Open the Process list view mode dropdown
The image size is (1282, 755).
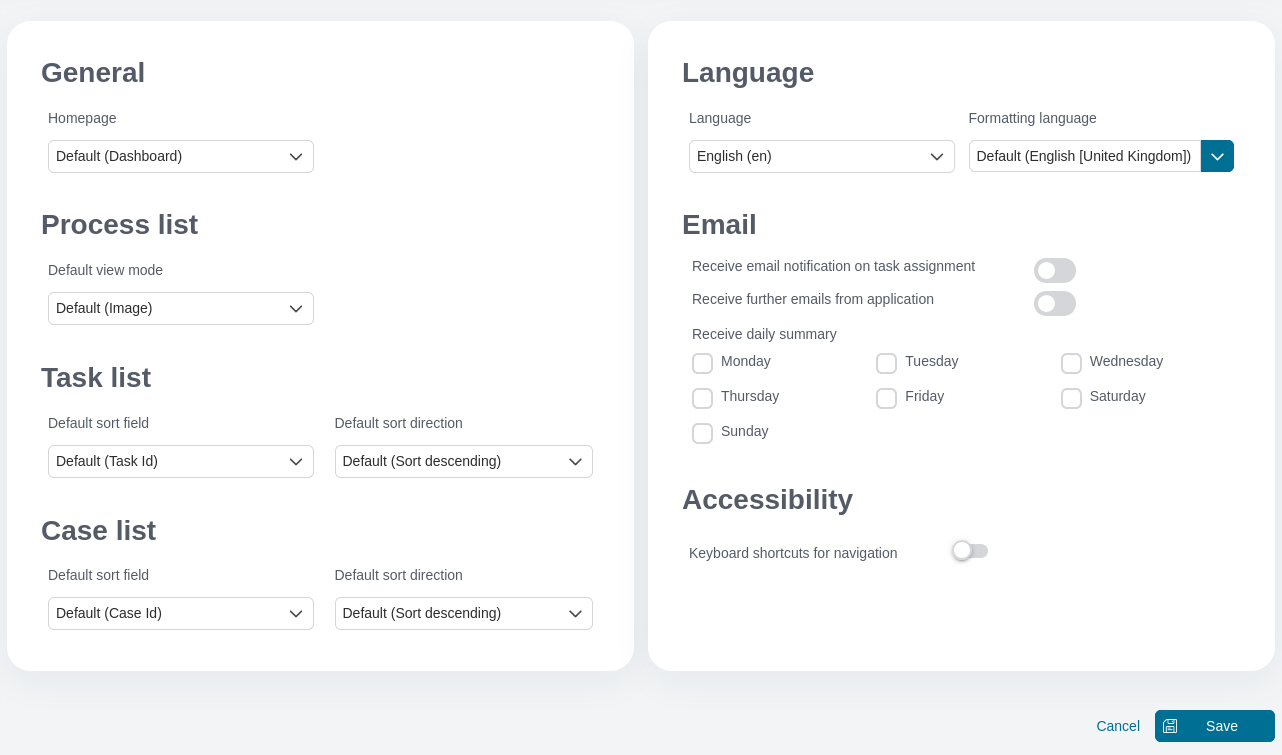[x=181, y=309]
